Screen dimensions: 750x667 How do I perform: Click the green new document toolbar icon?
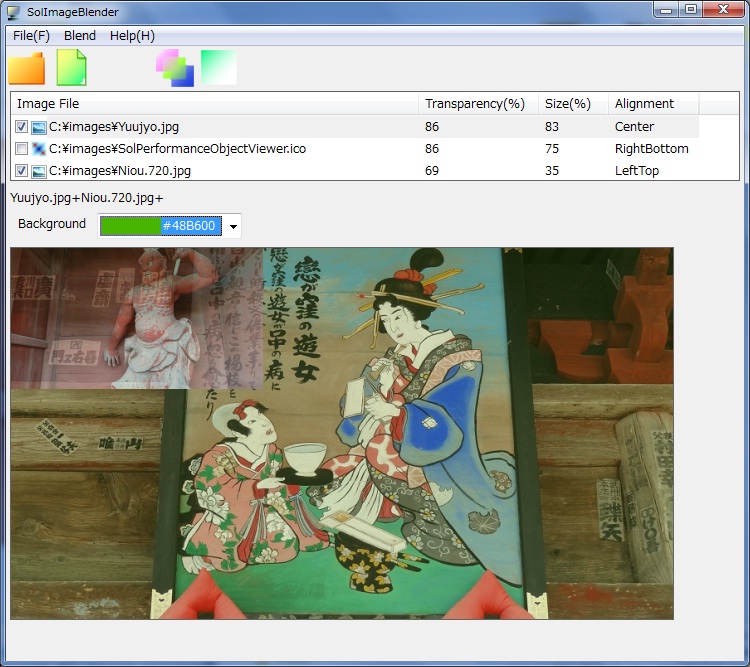pos(71,67)
